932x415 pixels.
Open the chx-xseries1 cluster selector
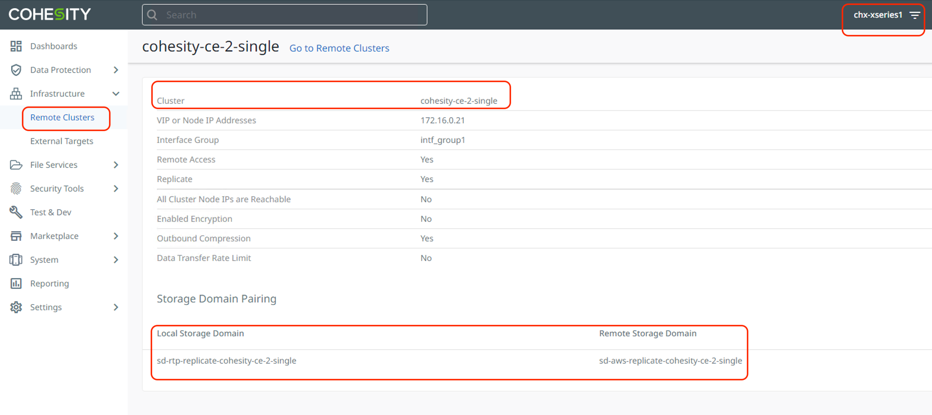pyautogui.click(x=878, y=15)
